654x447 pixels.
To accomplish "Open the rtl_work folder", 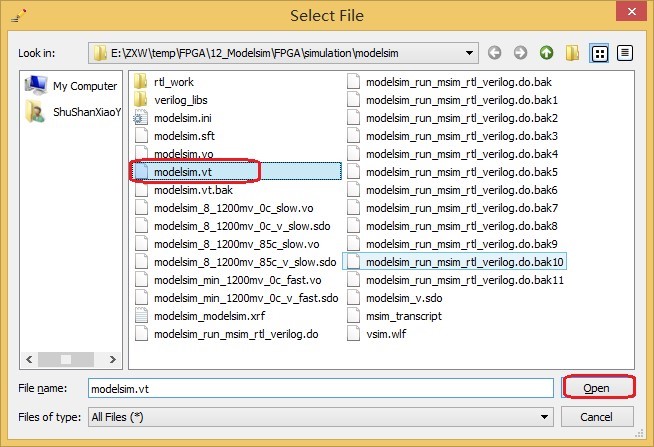I will click(174, 81).
